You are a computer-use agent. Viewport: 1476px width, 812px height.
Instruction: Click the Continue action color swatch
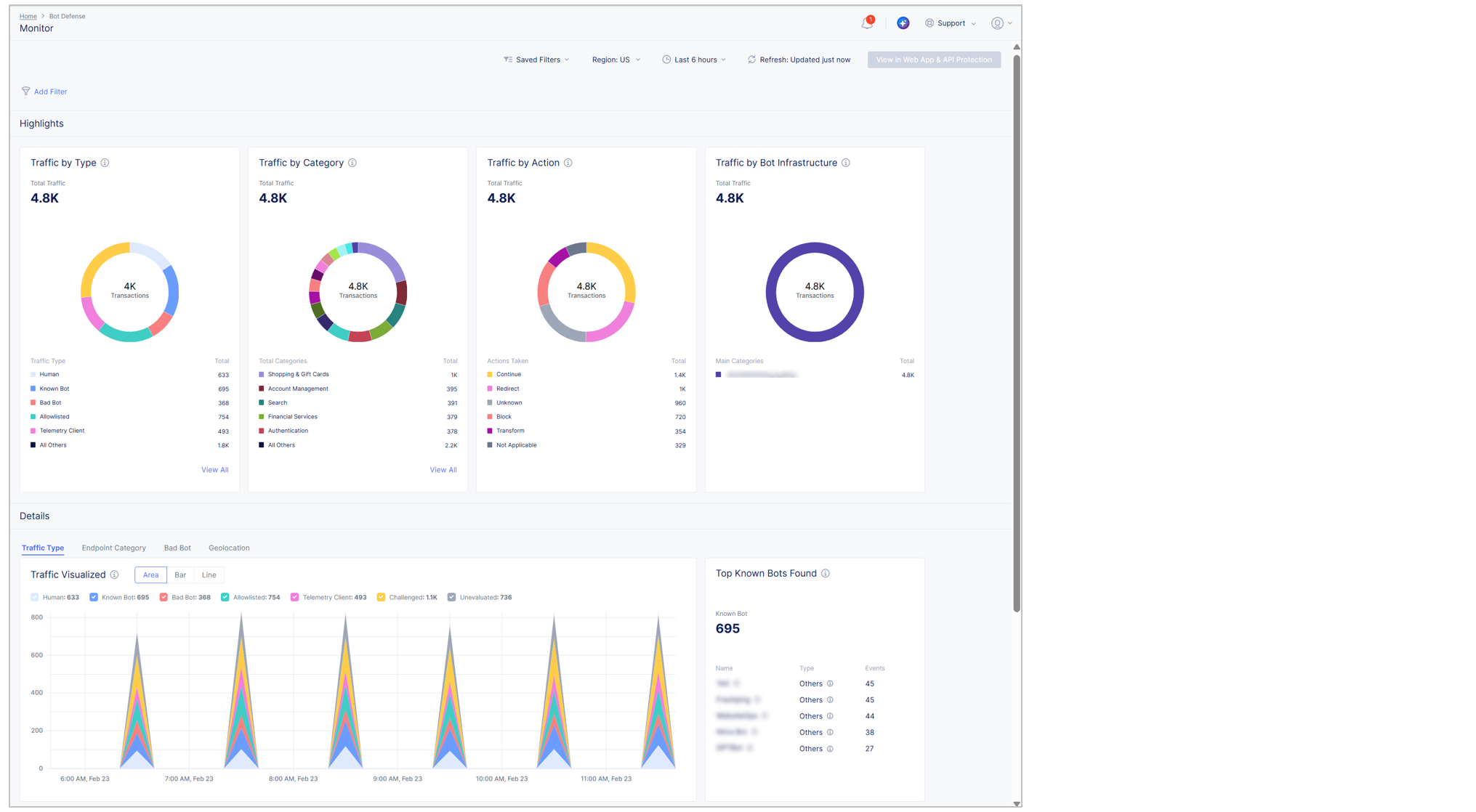click(490, 375)
